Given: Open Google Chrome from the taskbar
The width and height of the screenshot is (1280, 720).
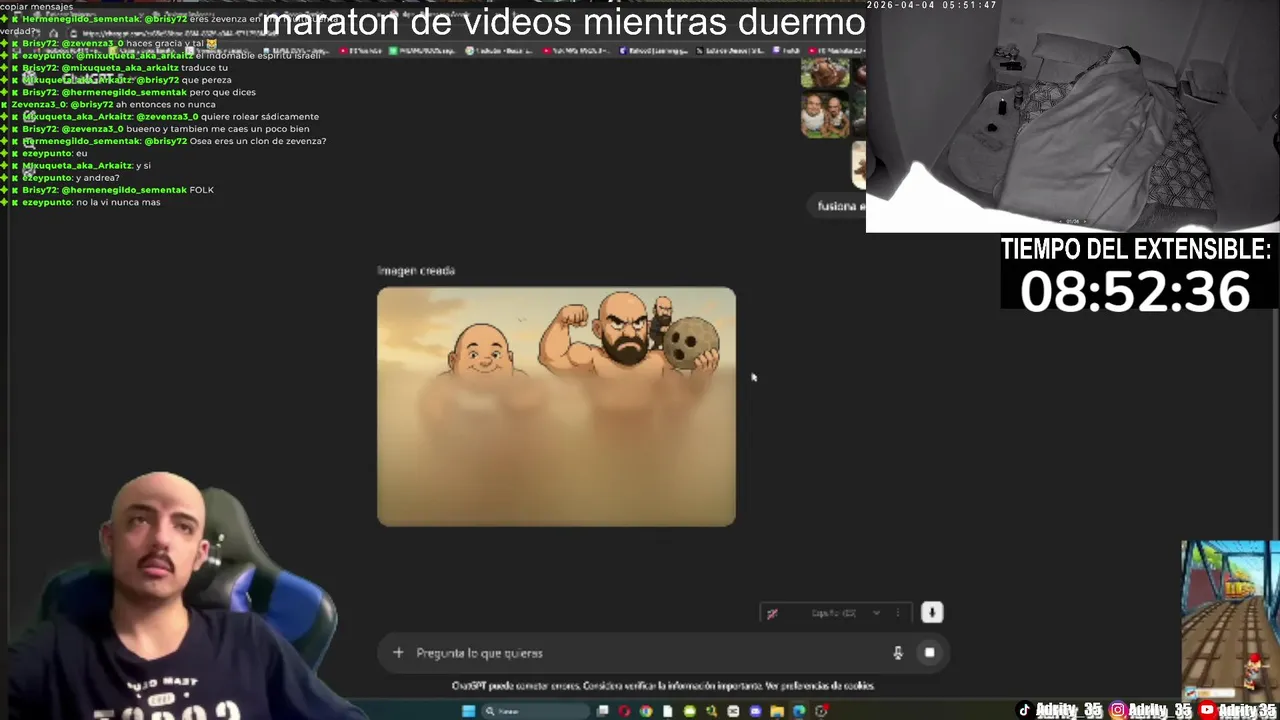Looking at the screenshot, I should (x=646, y=711).
